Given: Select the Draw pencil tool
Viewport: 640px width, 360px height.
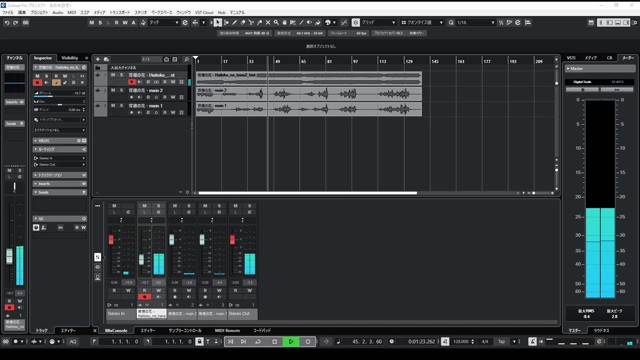Looking at the screenshot, I should point(235,23).
